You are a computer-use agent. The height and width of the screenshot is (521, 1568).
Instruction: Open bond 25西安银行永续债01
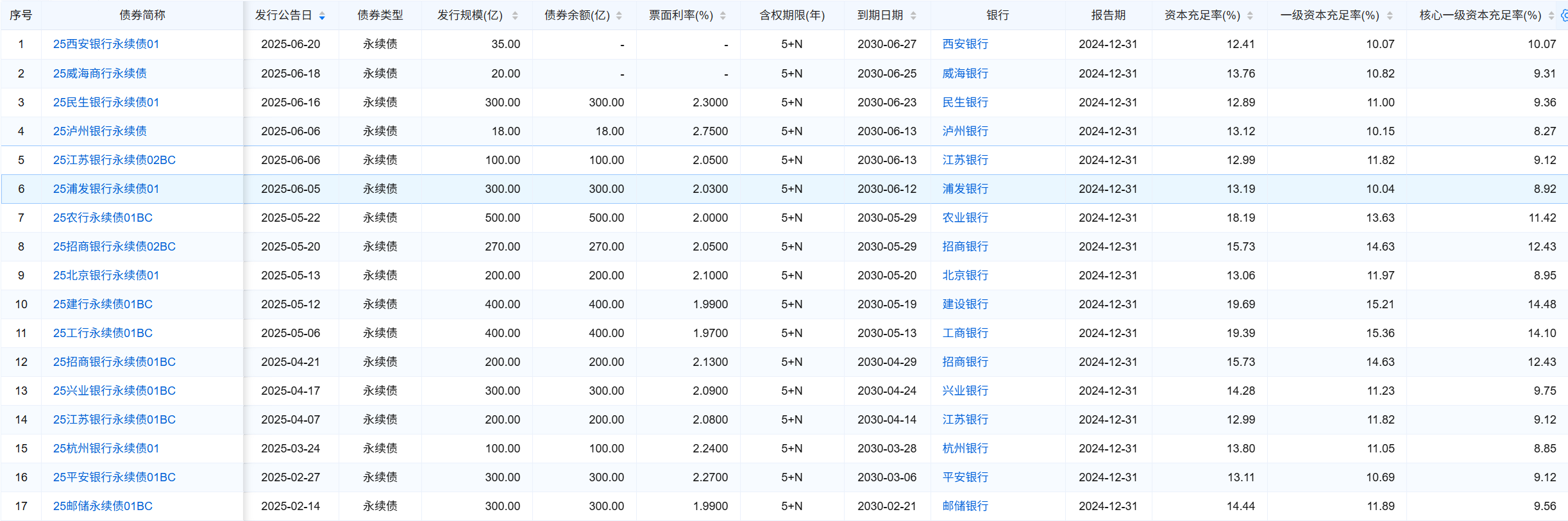(x=106, y=44)
